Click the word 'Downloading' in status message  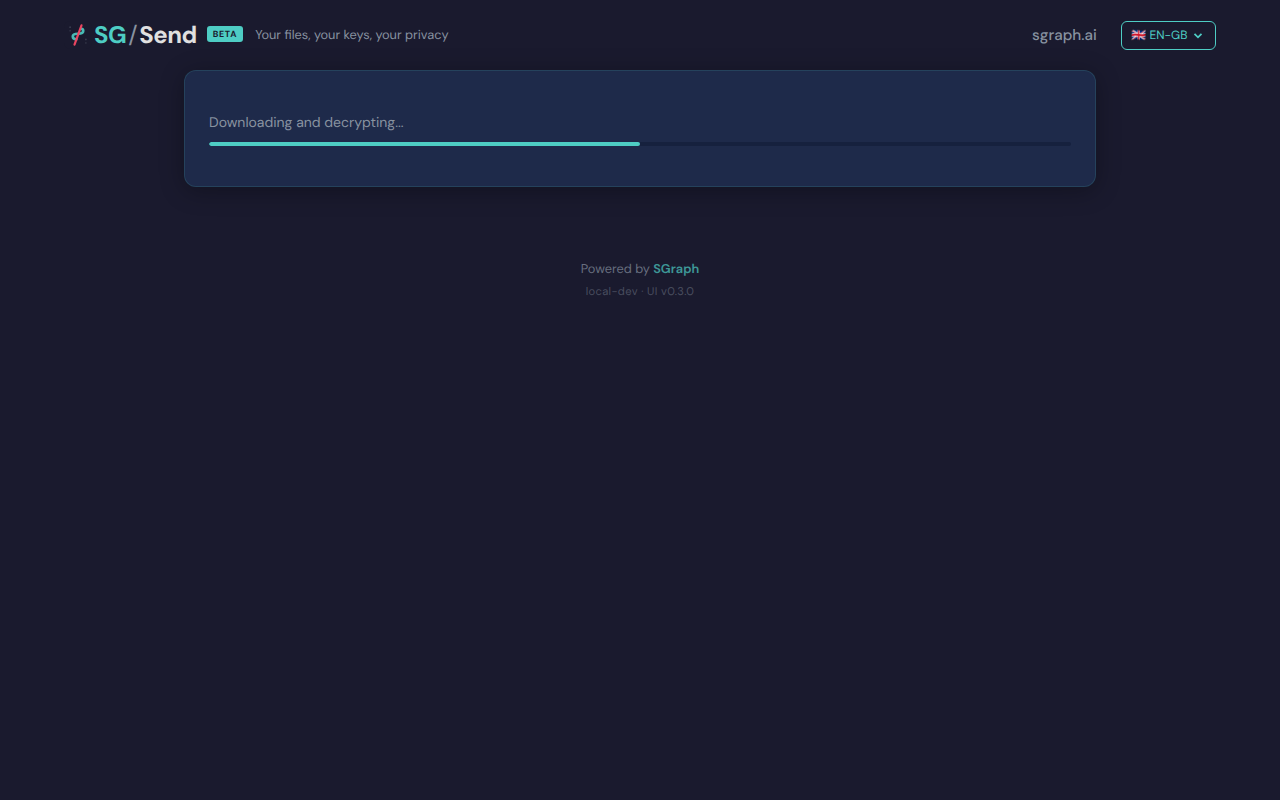250,123
